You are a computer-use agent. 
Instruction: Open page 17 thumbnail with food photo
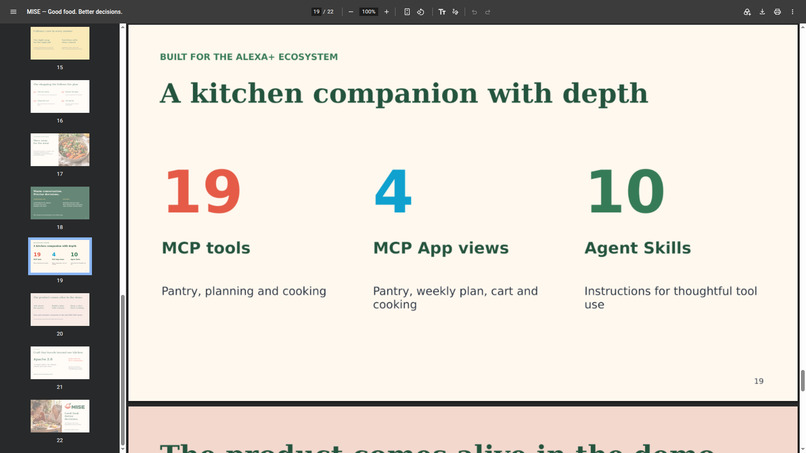click(60, 150)
